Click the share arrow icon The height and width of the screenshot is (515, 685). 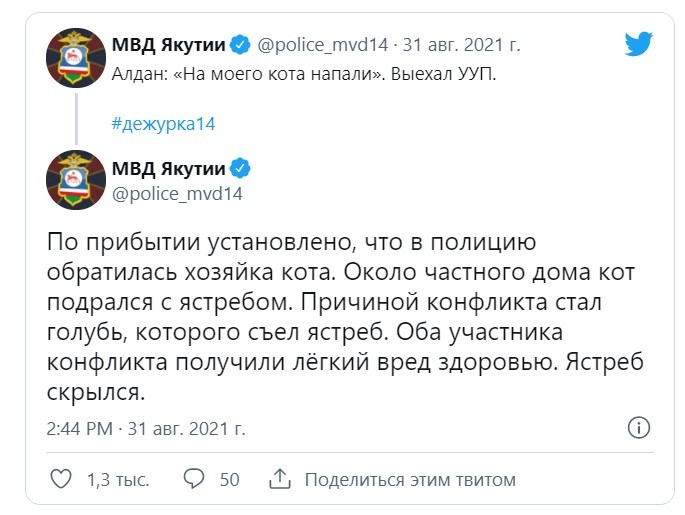[280, 479]
